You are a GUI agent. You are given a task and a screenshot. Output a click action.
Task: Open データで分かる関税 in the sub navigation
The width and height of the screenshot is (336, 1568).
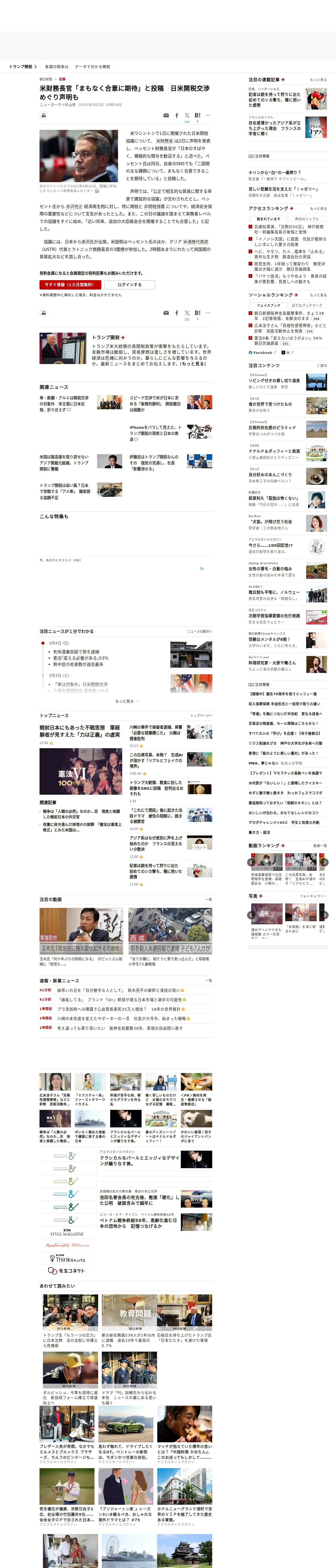93,66
